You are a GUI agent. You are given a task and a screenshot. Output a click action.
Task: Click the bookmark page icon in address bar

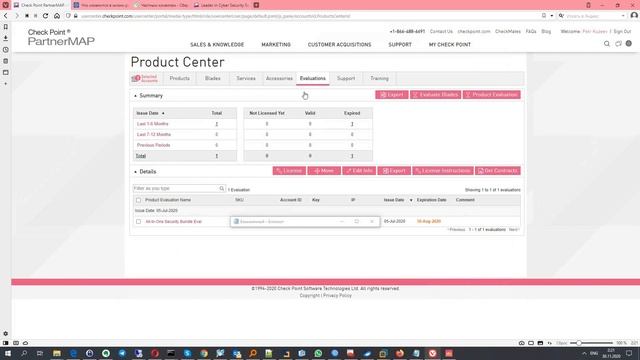tap(544, 16)
